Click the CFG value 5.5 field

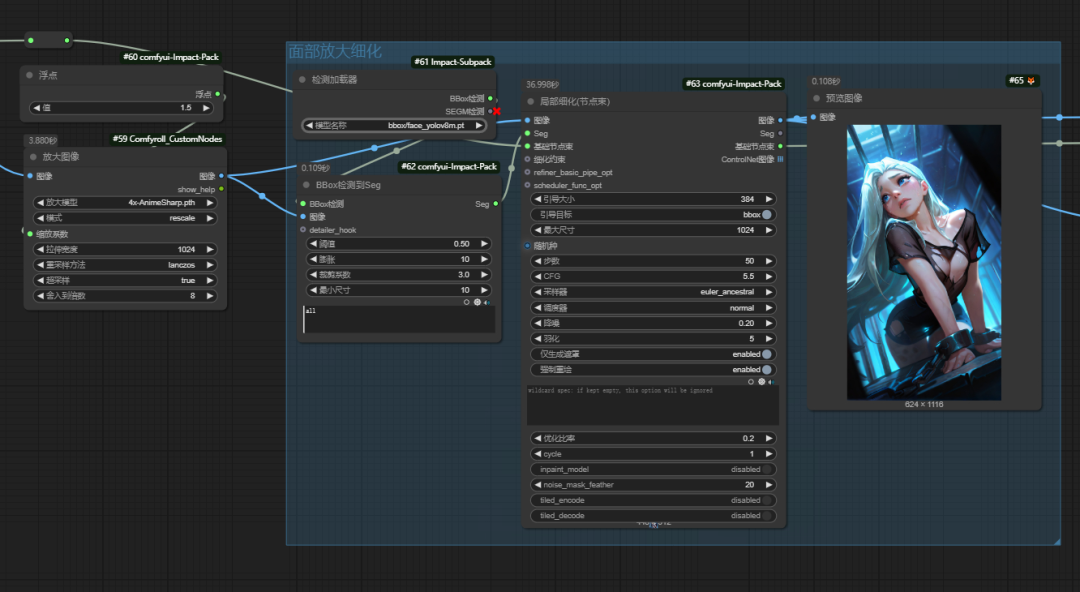click(x=653, y=276)
